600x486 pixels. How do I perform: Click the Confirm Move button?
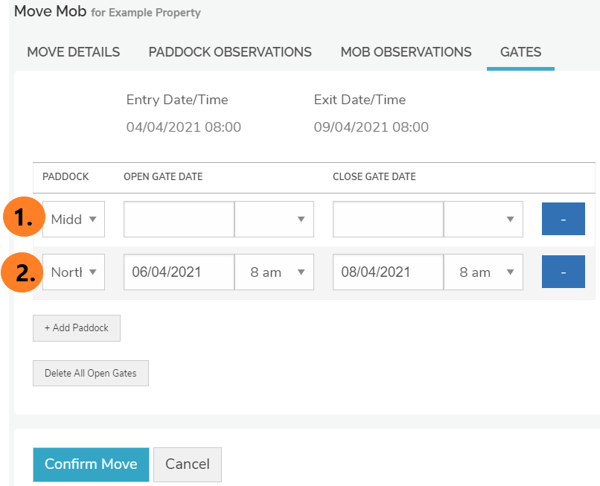pyautogui.click(x=91, y=465)
